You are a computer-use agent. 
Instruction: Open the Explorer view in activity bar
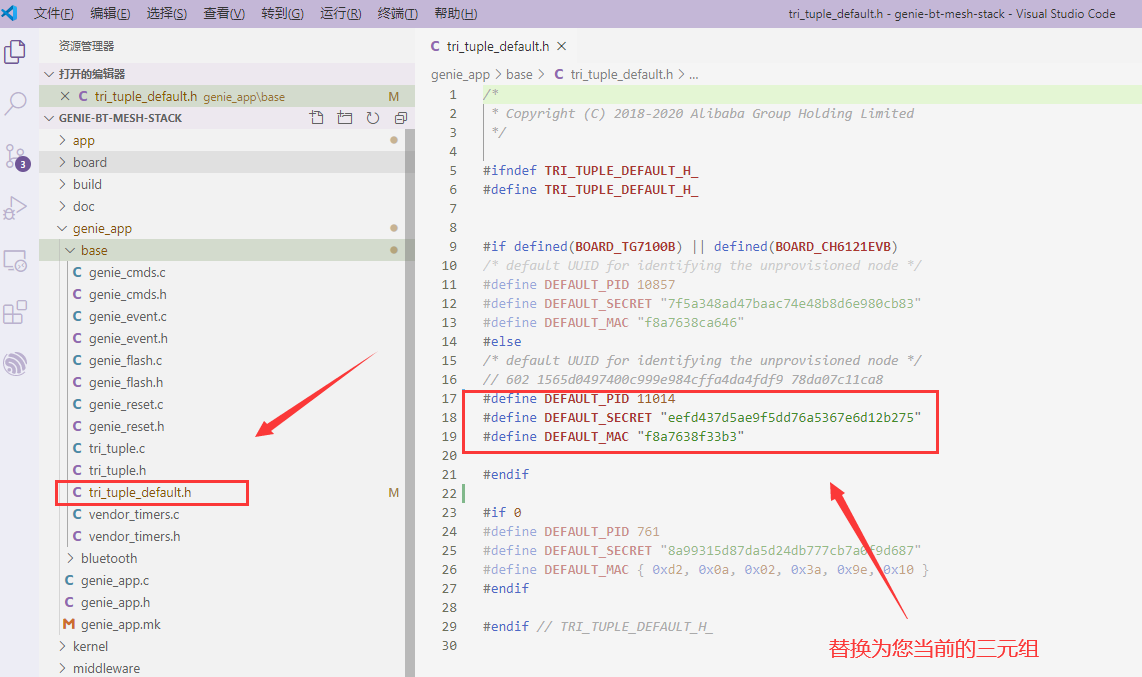15,52
